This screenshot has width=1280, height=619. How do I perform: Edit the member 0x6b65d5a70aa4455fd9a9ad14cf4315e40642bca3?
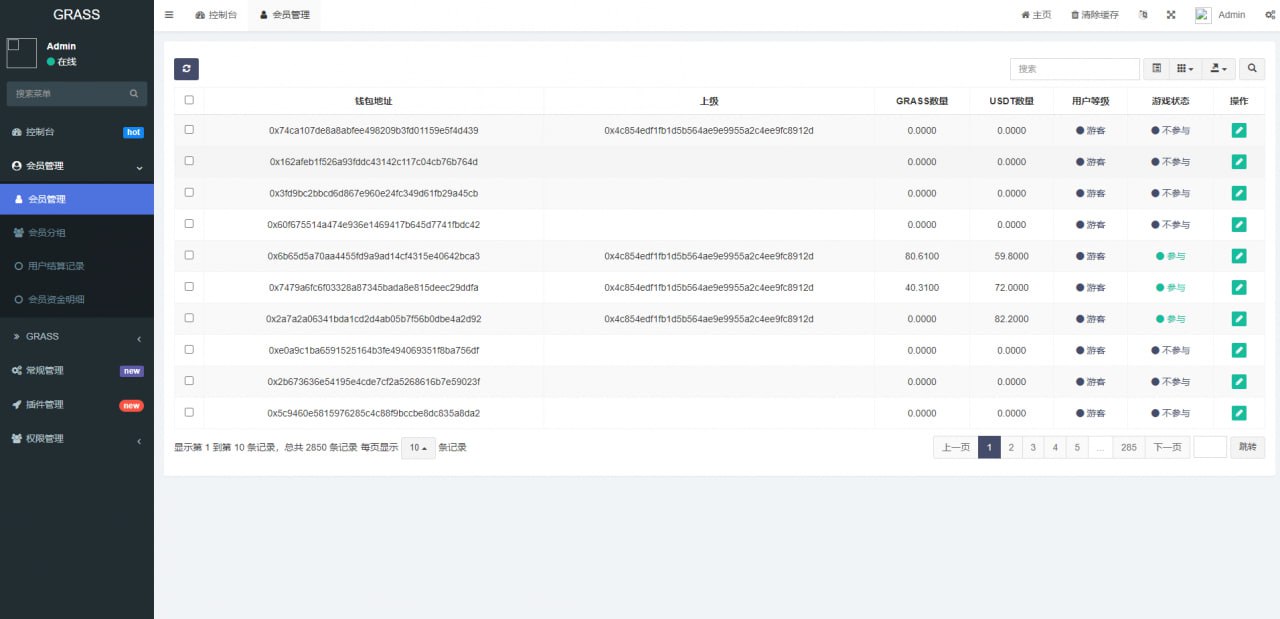click(x=1239, y=256)
